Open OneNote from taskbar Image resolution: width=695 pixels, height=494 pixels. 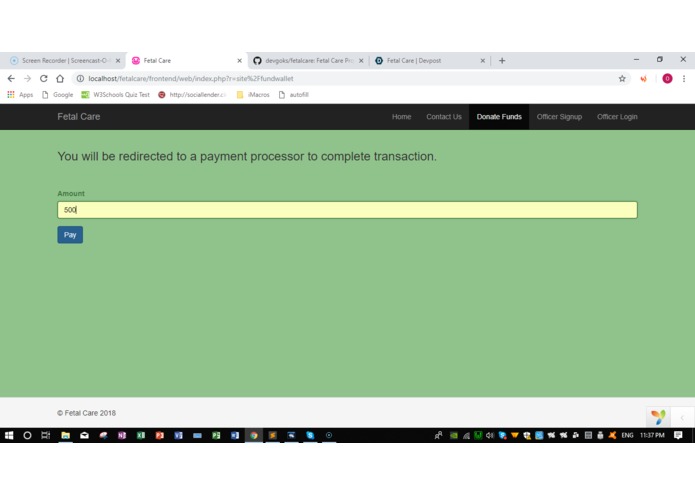122,436
